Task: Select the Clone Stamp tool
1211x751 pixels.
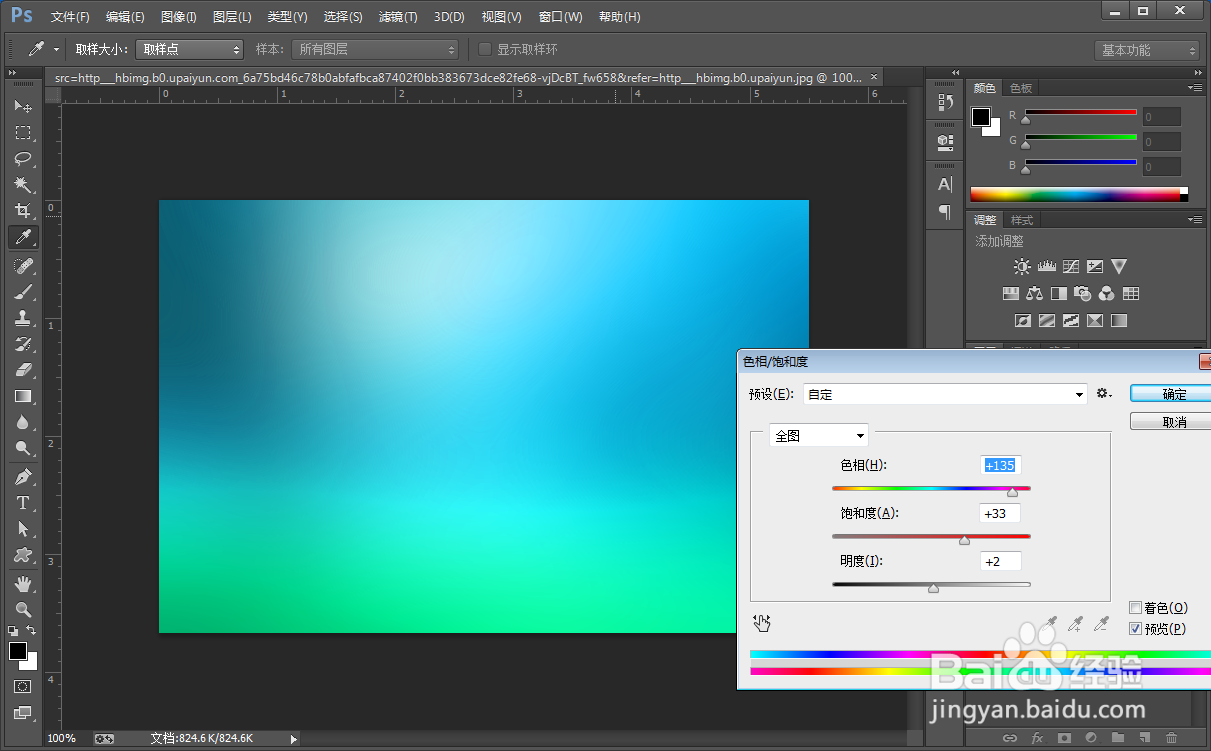Action: click(x=23, y=318)
